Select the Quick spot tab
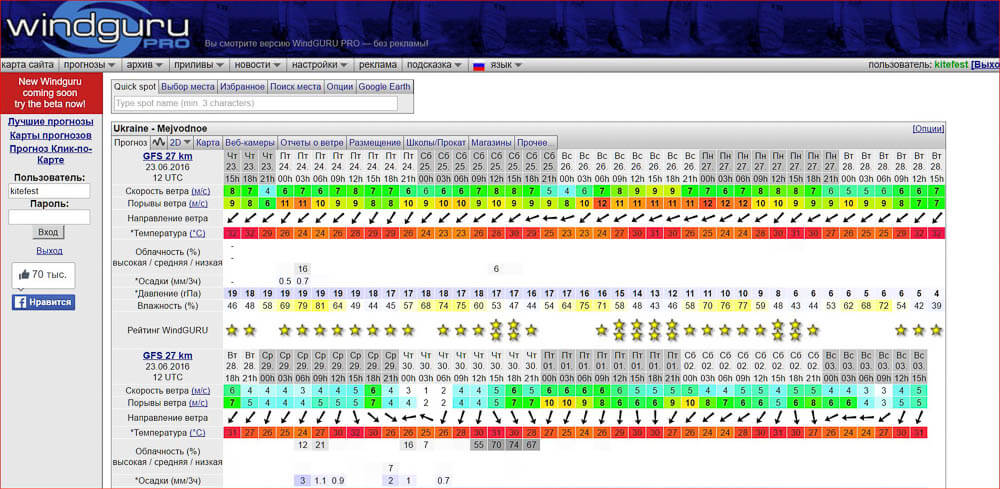Screen dimensions: 1000x489 tap(135, 87)
